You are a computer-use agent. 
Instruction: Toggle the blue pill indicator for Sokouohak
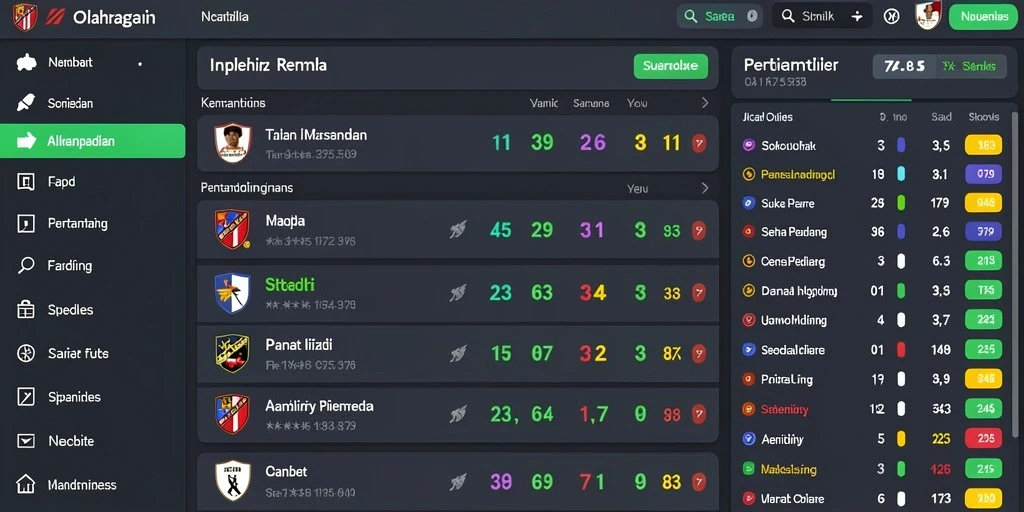pos(901,145)
